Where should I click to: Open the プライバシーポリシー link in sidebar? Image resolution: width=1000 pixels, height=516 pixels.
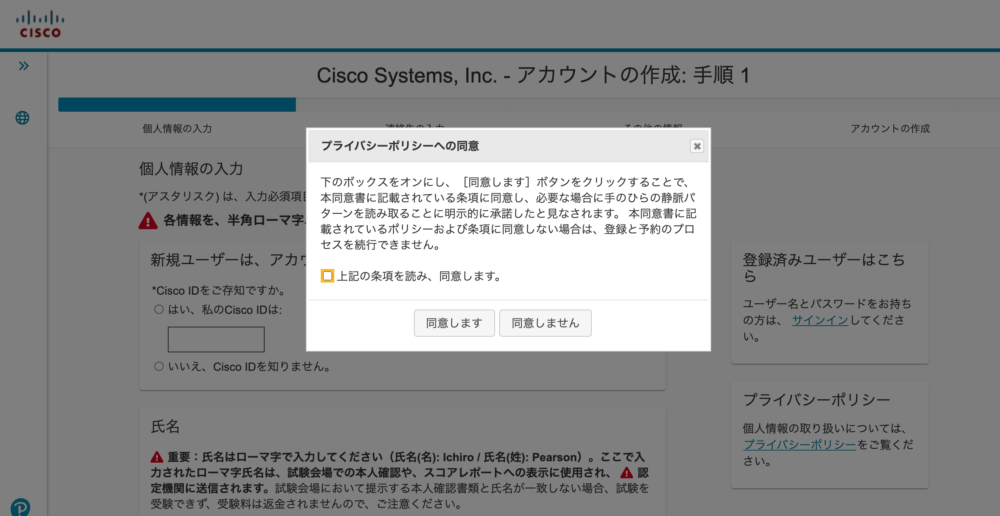(800, 445)
